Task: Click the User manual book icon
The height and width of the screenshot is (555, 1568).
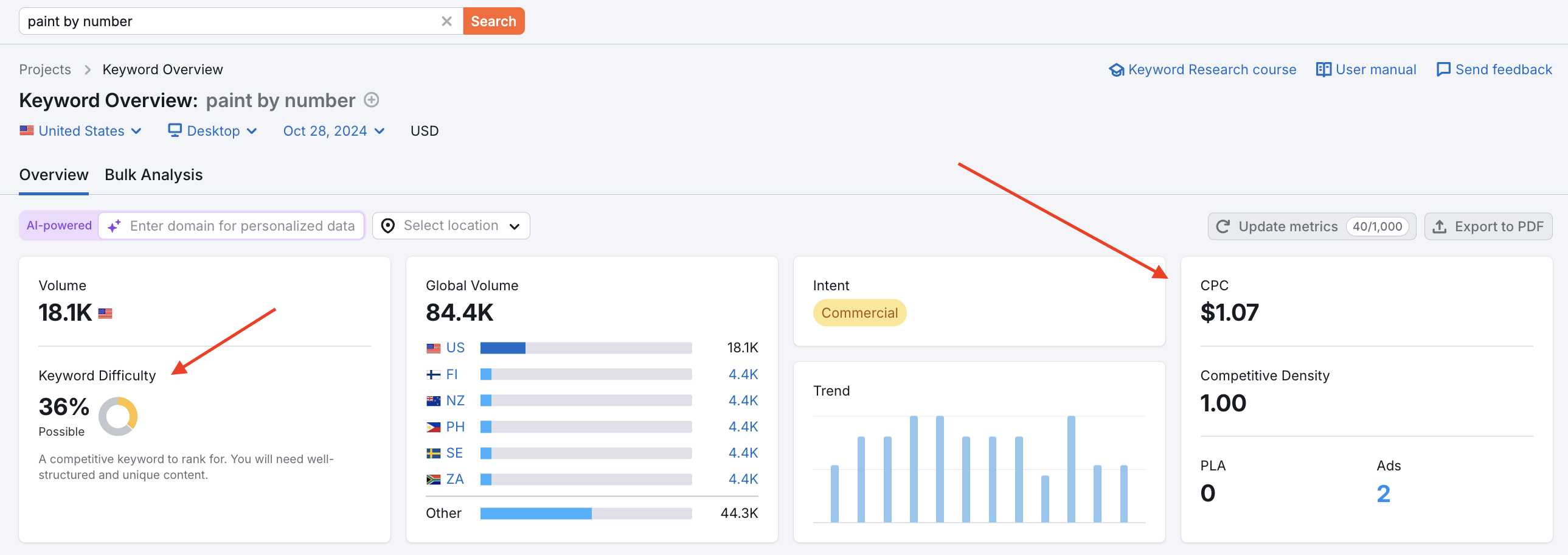Action: click(x=1323, y=69)
